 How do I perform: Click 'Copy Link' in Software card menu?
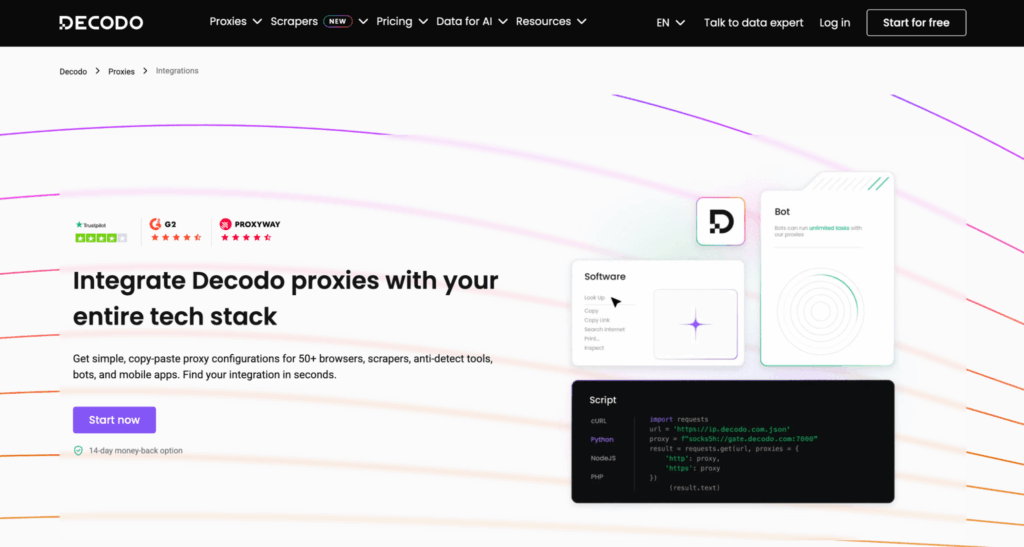pos(597,320)
